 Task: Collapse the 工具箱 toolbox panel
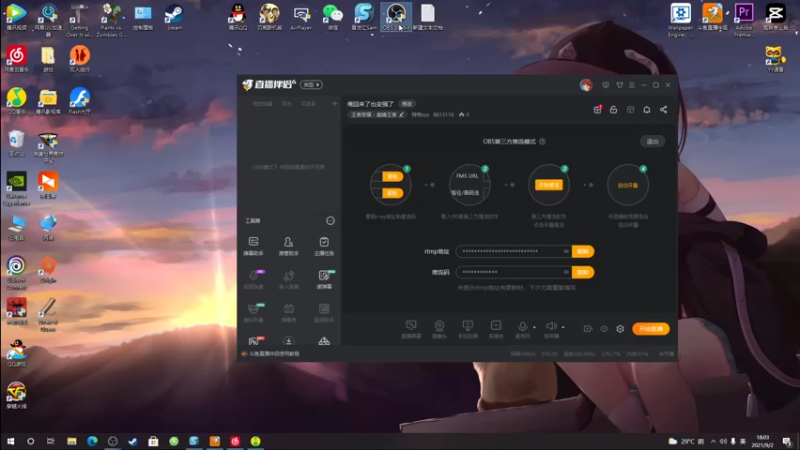(x=330, y=220)
